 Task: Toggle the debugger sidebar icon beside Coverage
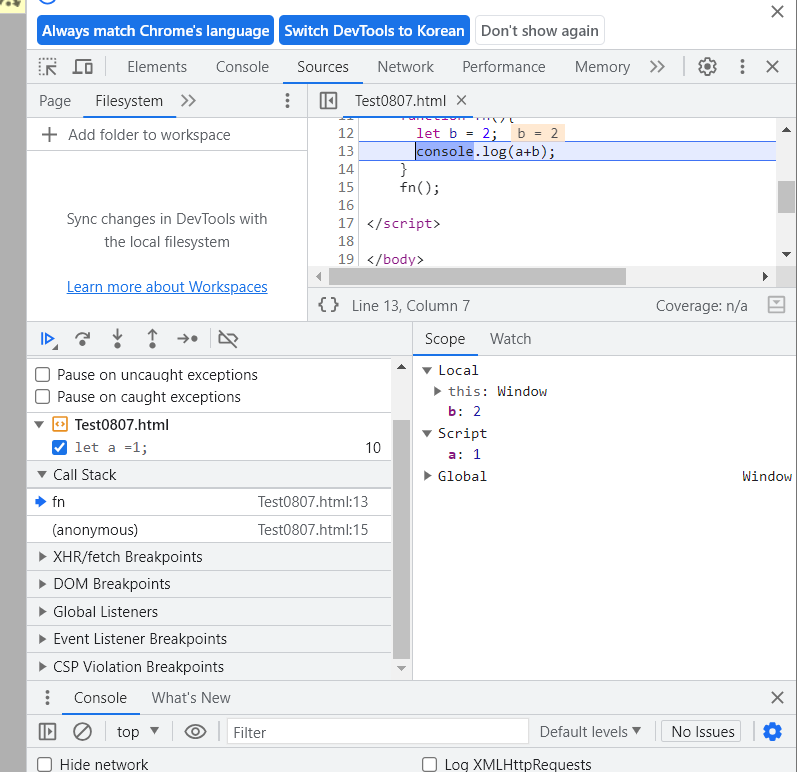(x=776, y=305)
